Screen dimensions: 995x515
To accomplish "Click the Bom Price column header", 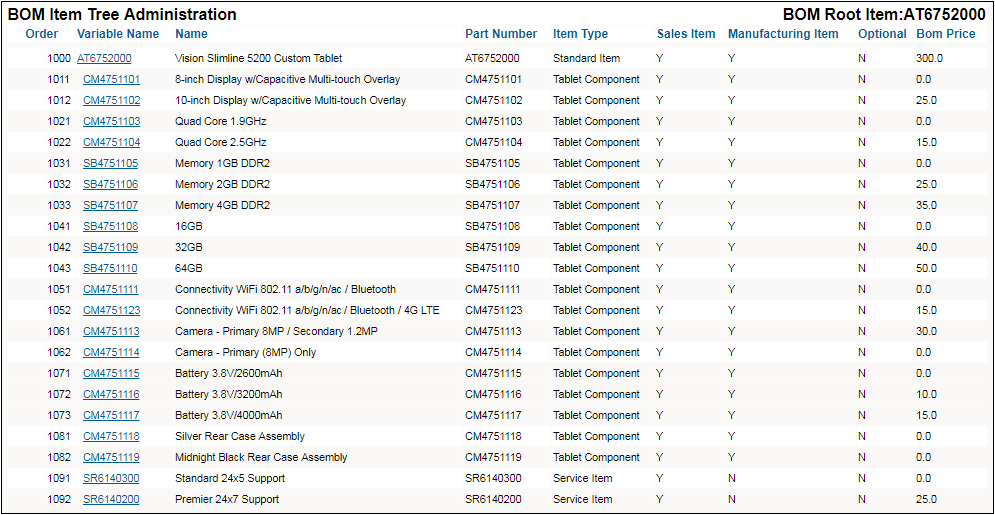I will (x=946, y=34).
